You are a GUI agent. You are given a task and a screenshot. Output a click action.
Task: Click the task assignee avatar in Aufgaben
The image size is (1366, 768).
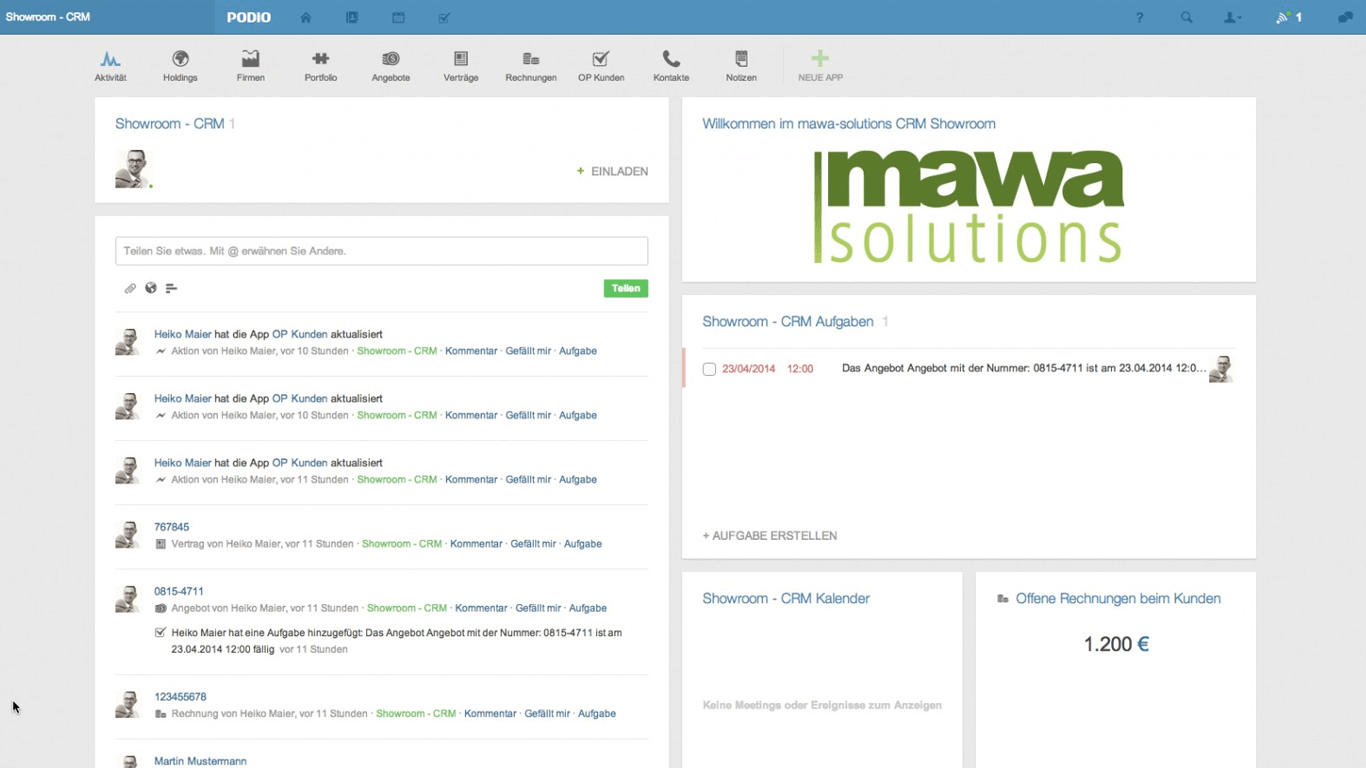coord(1221,368)
